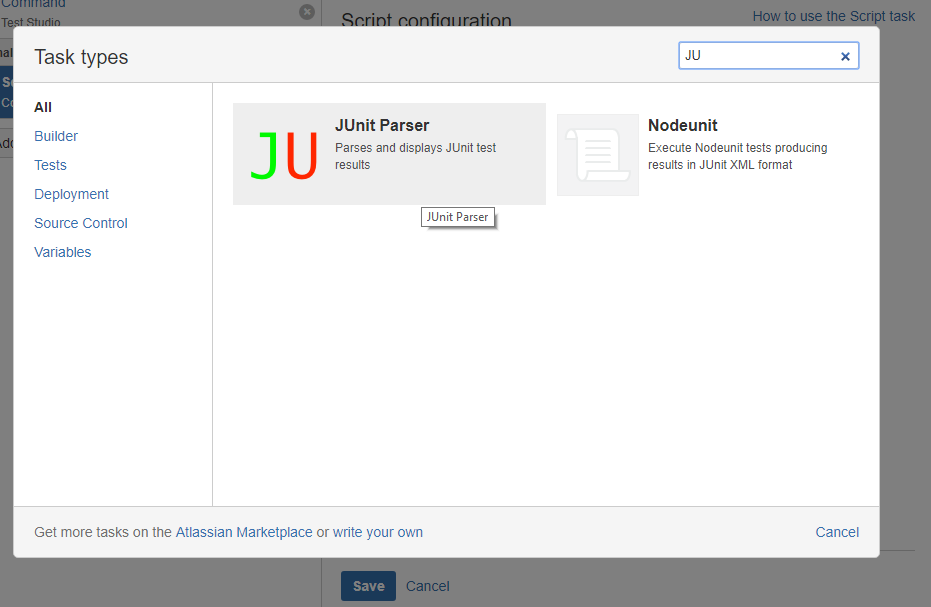Image resolution: width=931 pixels, height=607 pixels.
Task: Click the JU search input field
Action: coord(768,56)
